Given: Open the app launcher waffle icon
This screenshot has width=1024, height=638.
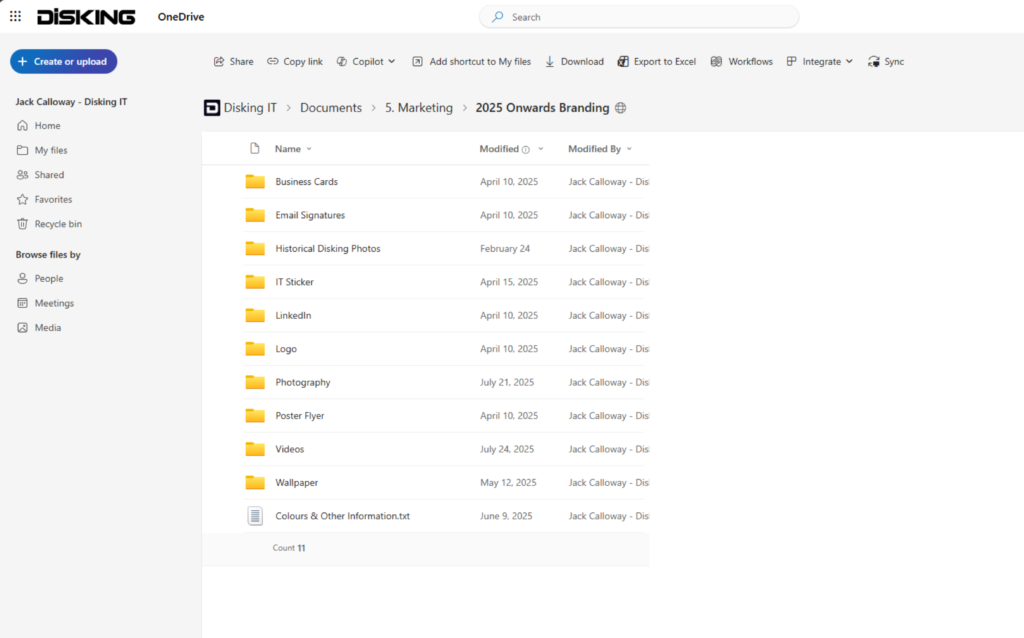Looking at the screenshot, I should pos(15,16).
